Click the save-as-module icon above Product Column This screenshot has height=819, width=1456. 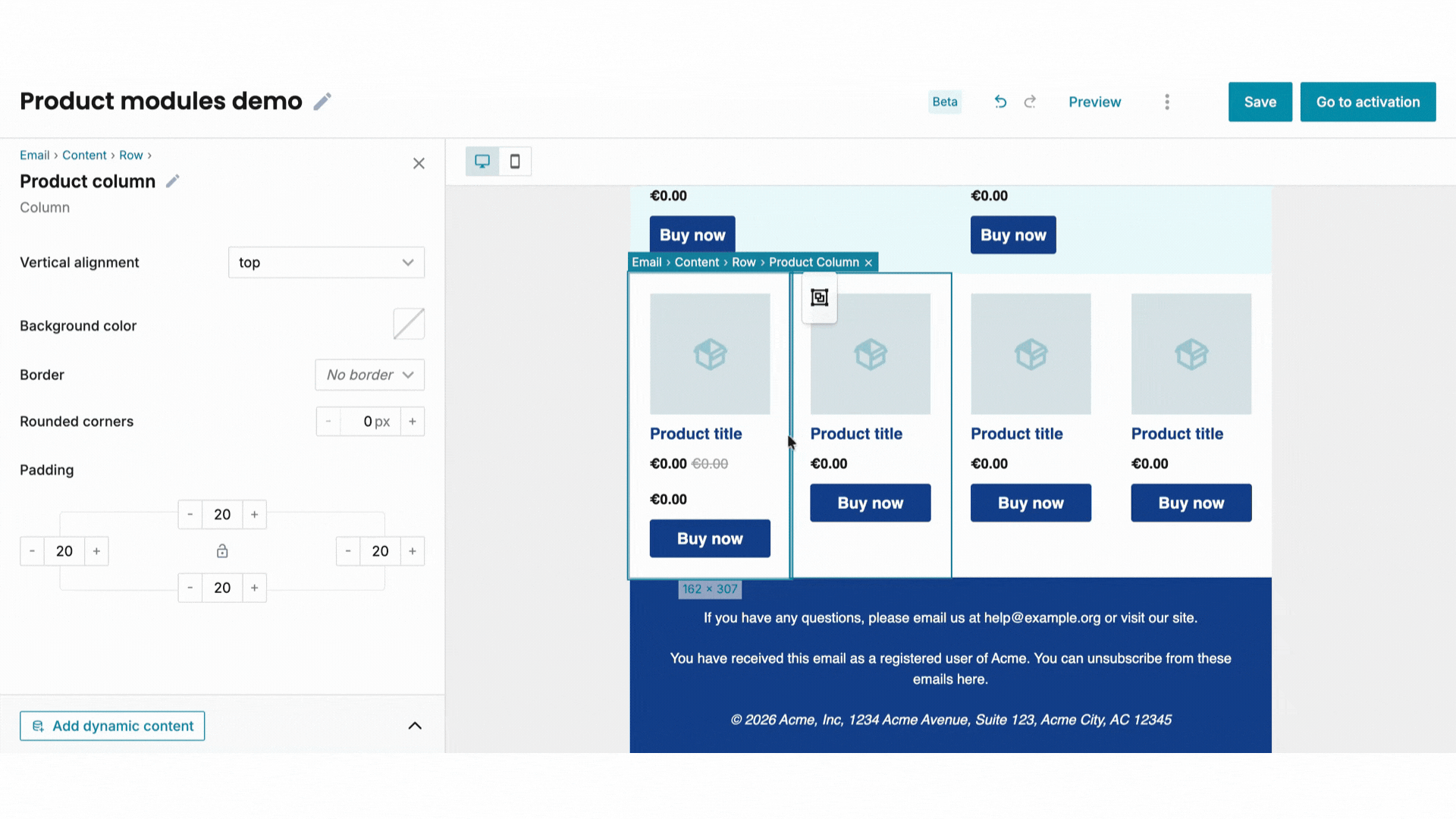819,297
